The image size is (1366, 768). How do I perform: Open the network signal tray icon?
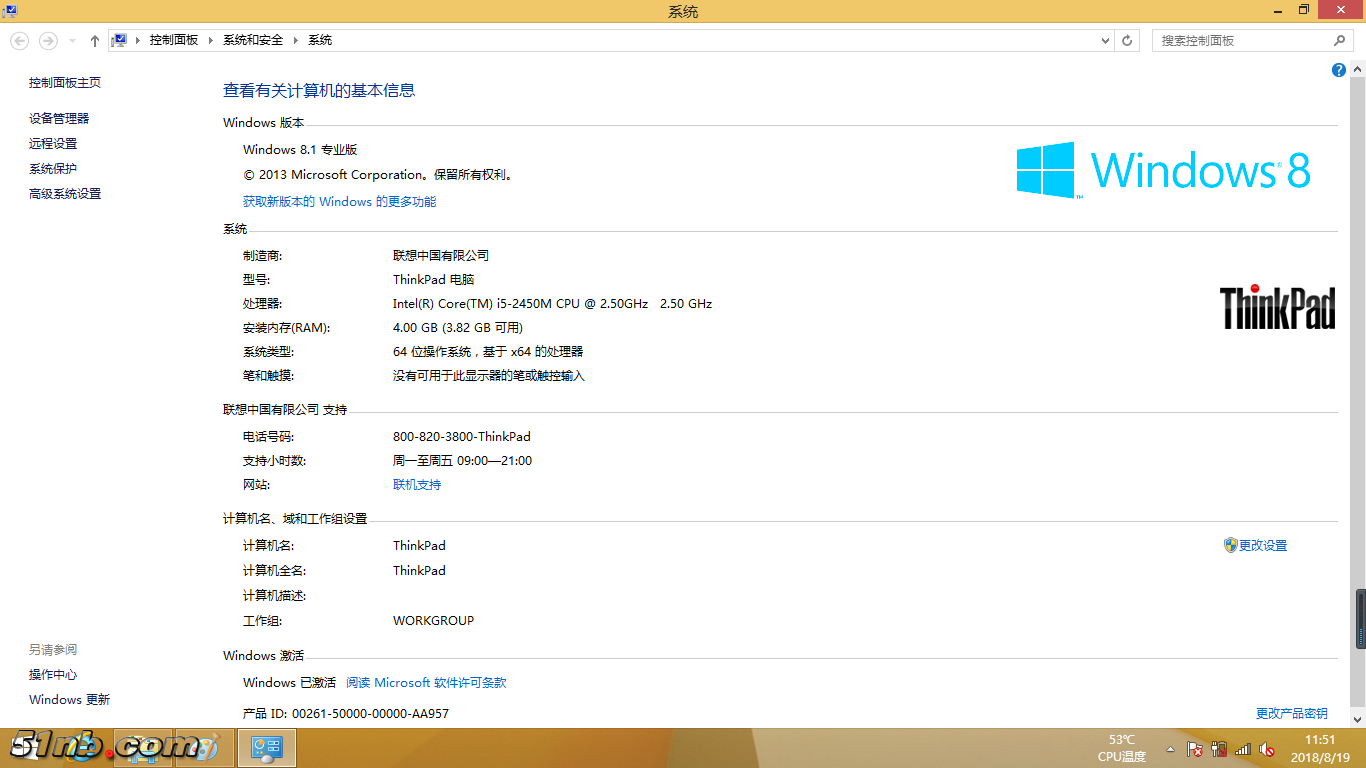(1243, 749)
